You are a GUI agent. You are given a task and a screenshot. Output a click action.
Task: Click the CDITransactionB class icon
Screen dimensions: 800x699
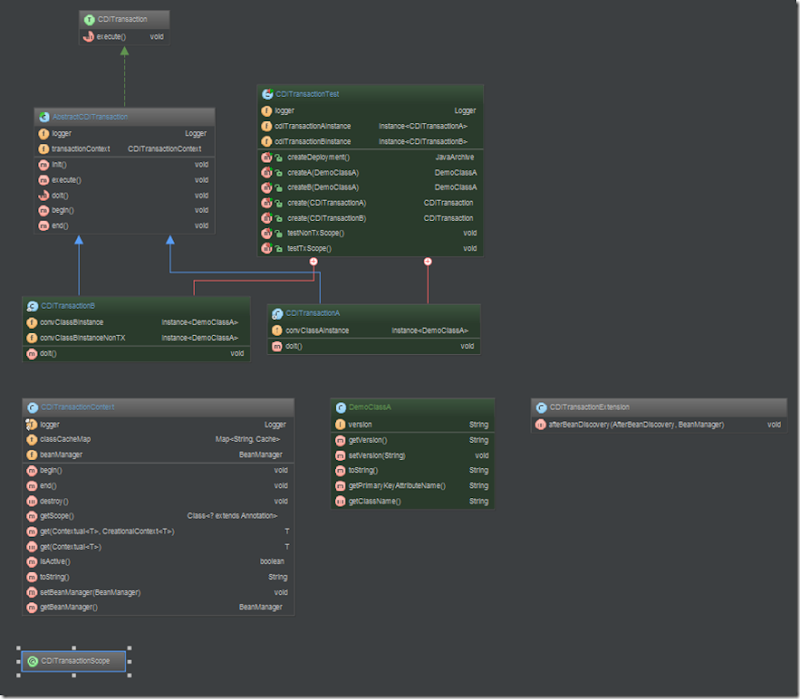pyautogui.click(x=32, y=306)
